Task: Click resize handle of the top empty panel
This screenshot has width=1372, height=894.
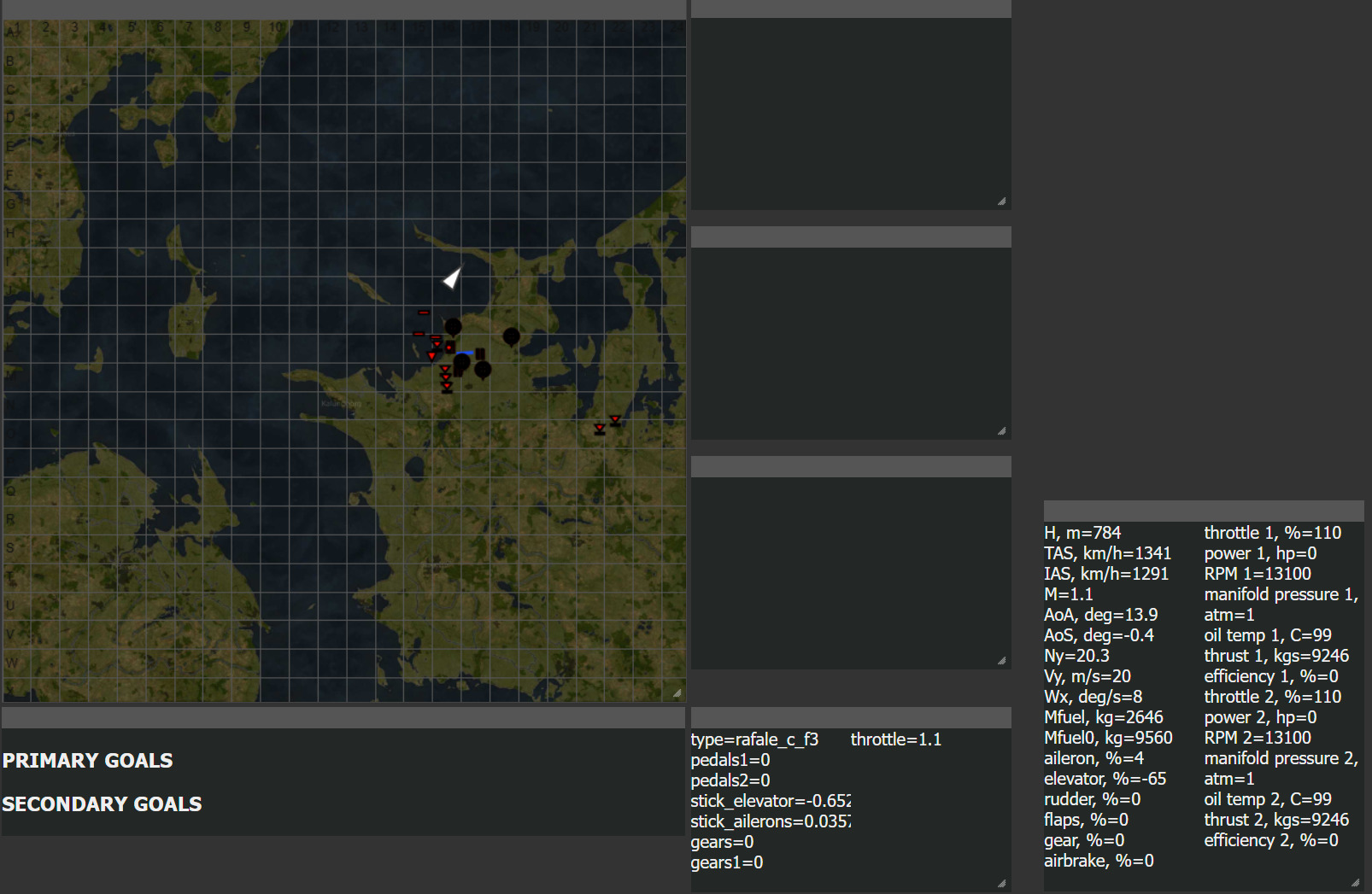Action: (1001, 202)
